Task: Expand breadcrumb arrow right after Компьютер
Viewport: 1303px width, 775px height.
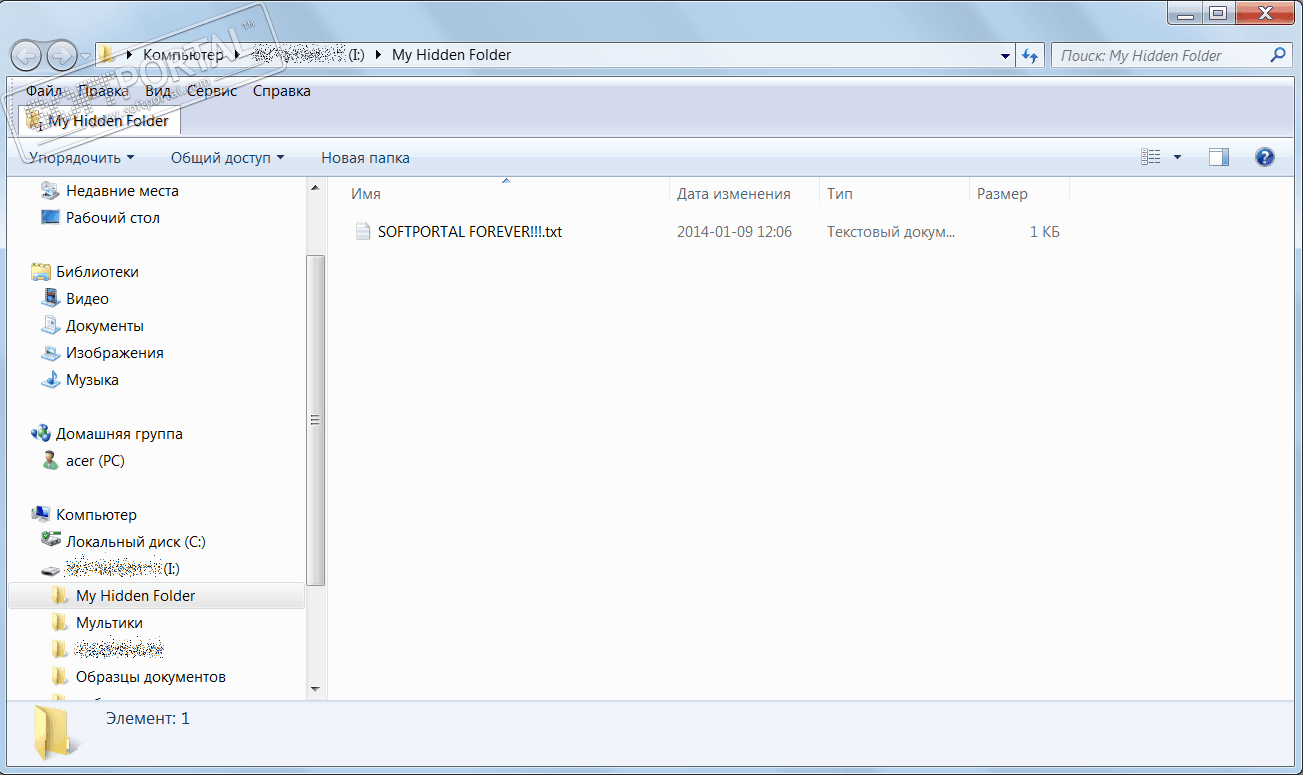Action: click(236, 55)
